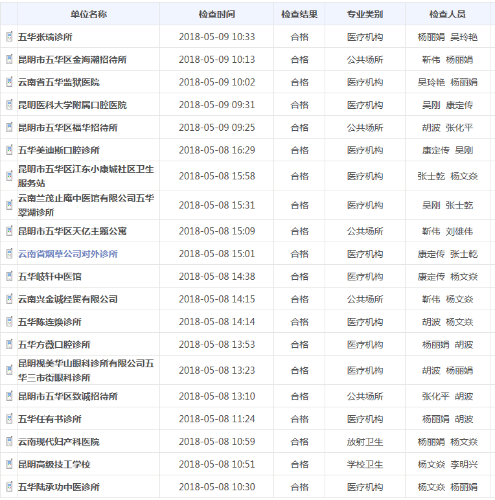This screenshot has height=500, width=495.
Task: Open 五华岐轩中医馆 unit name
Action: click(50, 276)
